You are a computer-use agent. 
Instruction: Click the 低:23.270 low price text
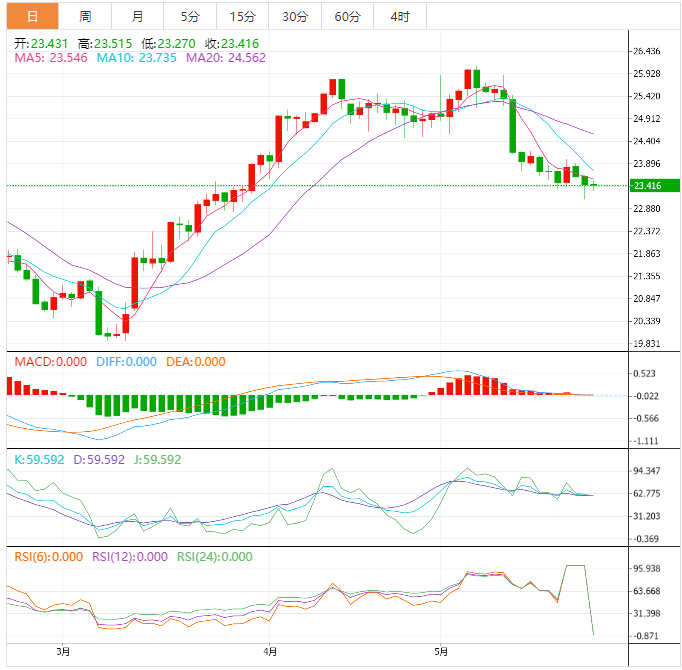[168, 44]
